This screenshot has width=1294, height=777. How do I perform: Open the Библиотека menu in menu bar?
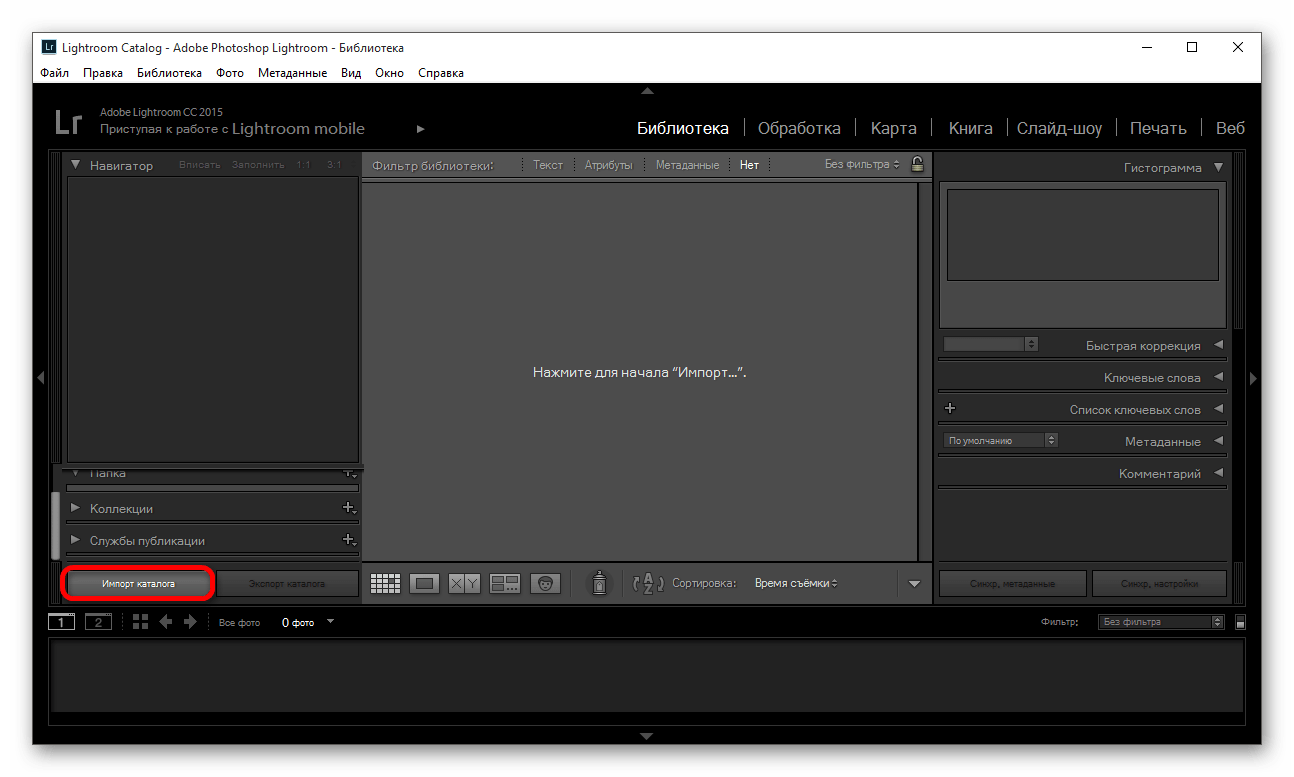tap(169, 73)
